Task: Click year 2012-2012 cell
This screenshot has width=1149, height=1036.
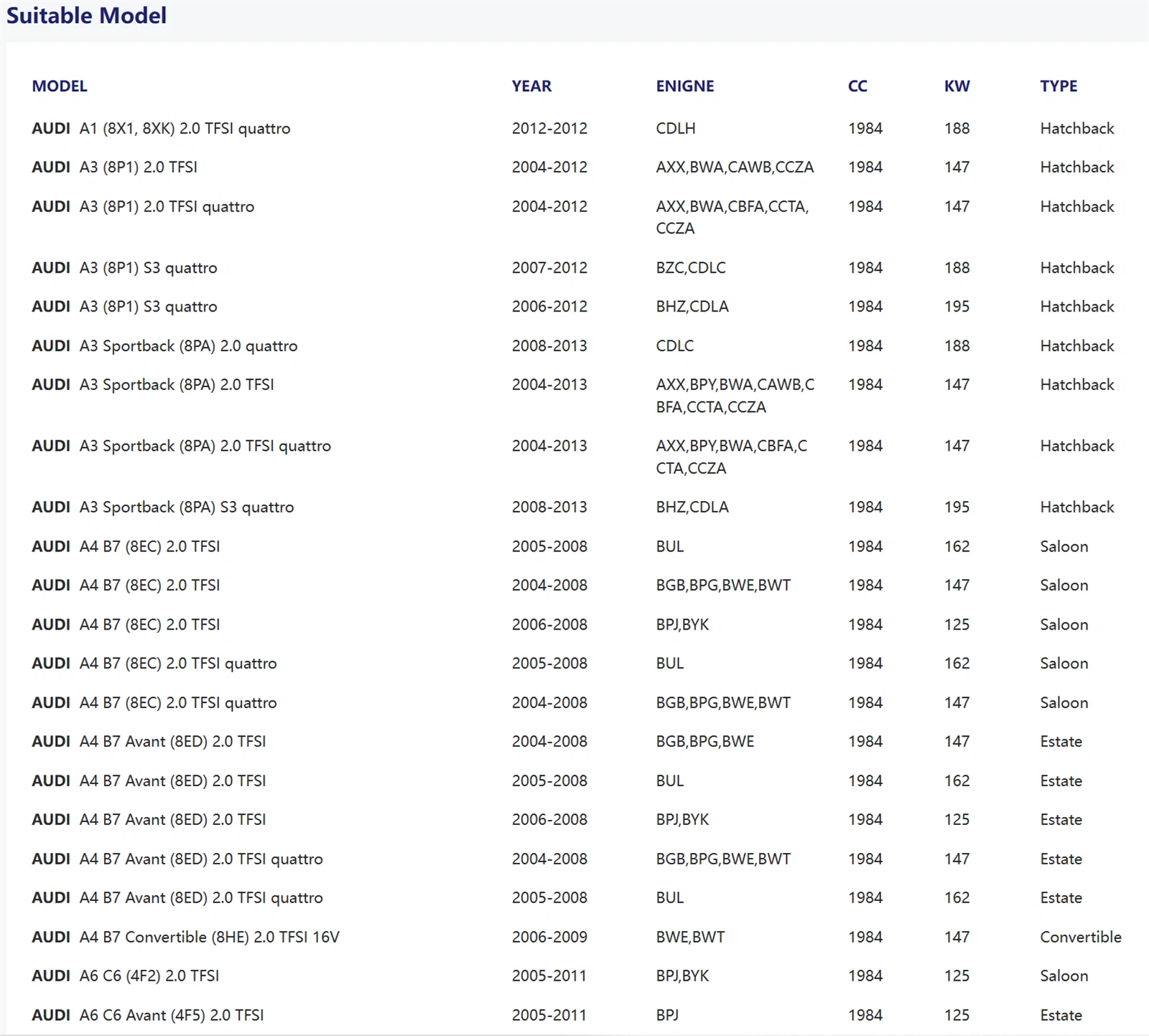Action: point(549,129)
